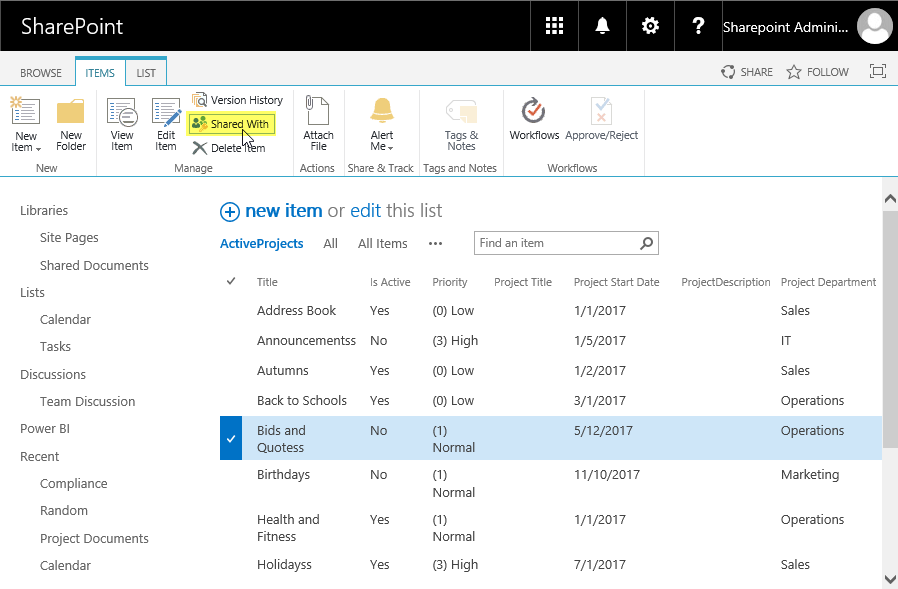898x589 pixels.
Task: Open Tasks list in the sidebar
Action: tap(56, 347)
